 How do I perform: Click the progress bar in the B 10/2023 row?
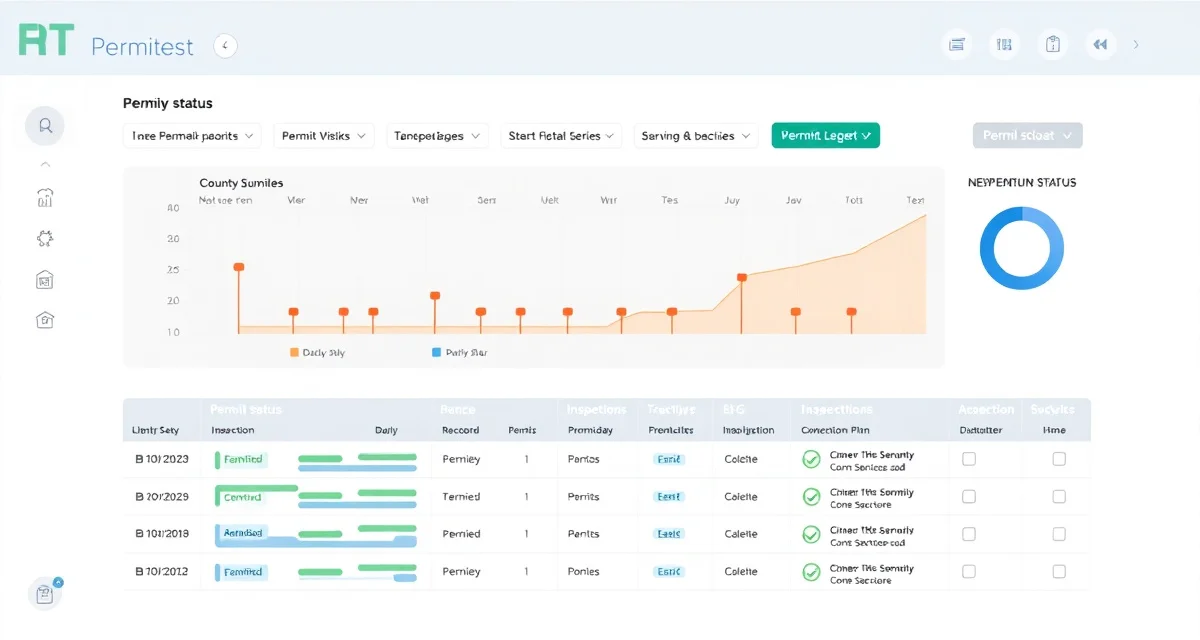pos(357,461)
